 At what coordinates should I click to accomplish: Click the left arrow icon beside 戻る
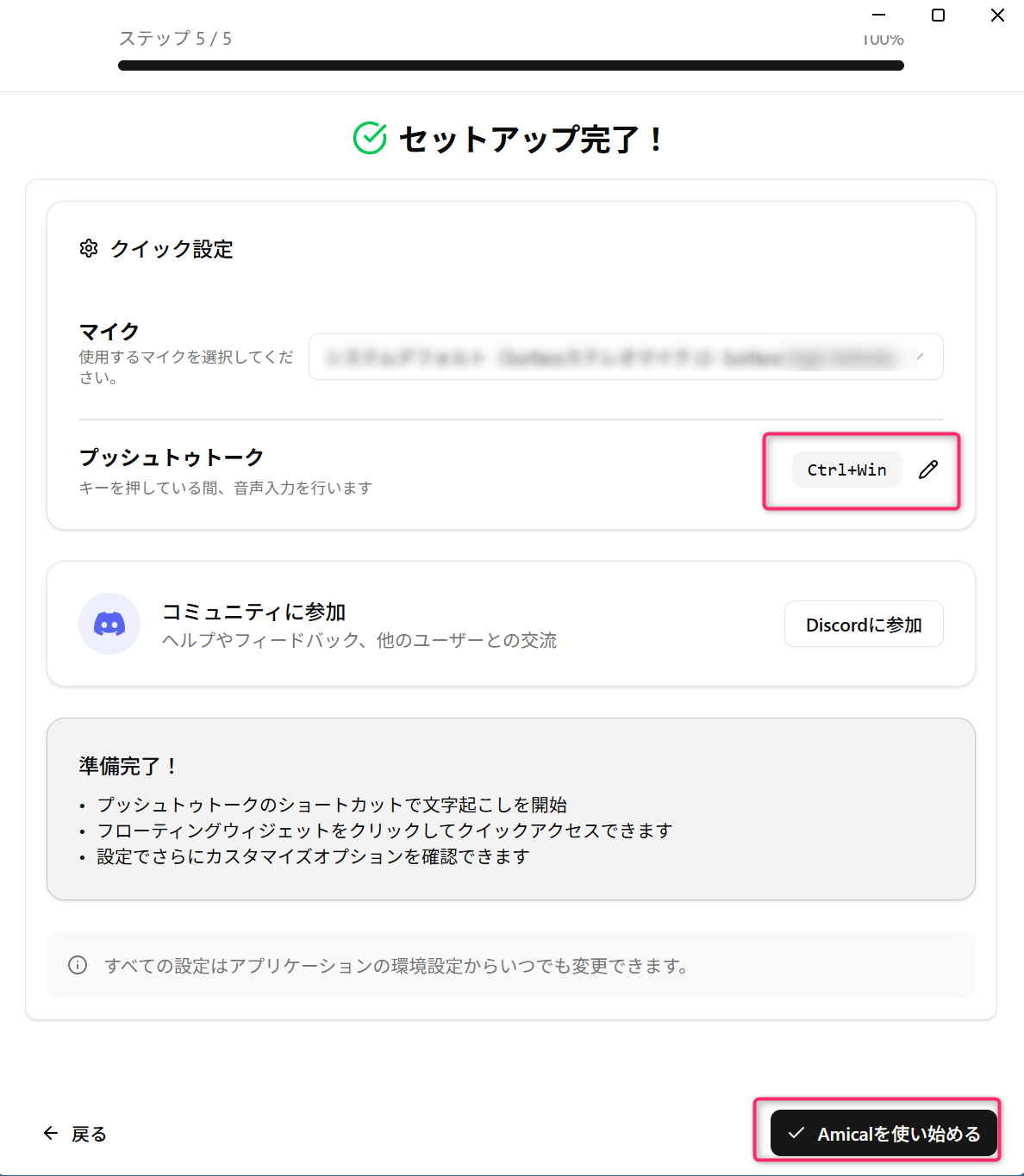(x=51, y=1133)
